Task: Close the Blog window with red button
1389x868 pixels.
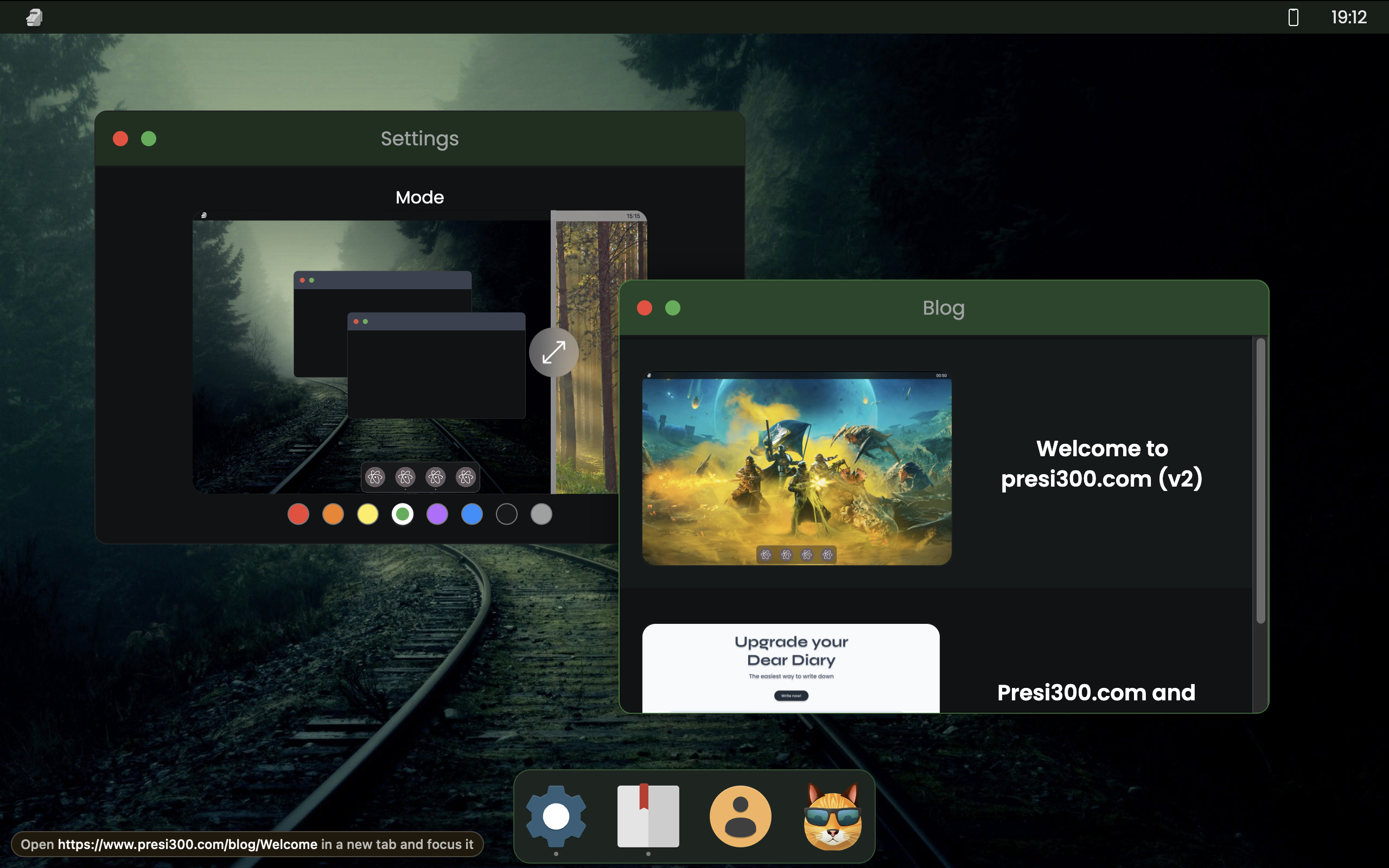Action: coord(645,308)
